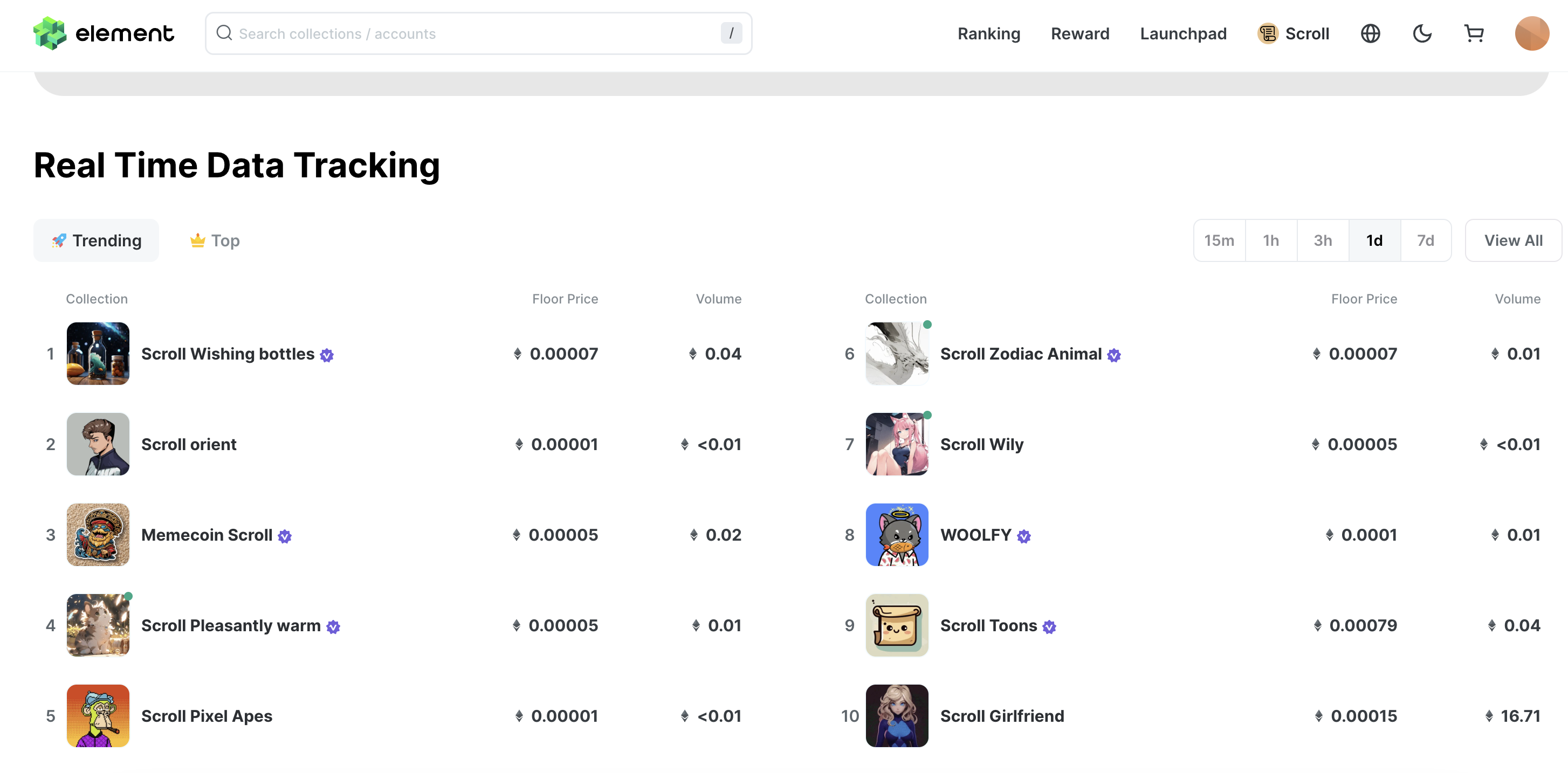Click verified badge beside Scroll Pleasantly warm

(333, 627)
